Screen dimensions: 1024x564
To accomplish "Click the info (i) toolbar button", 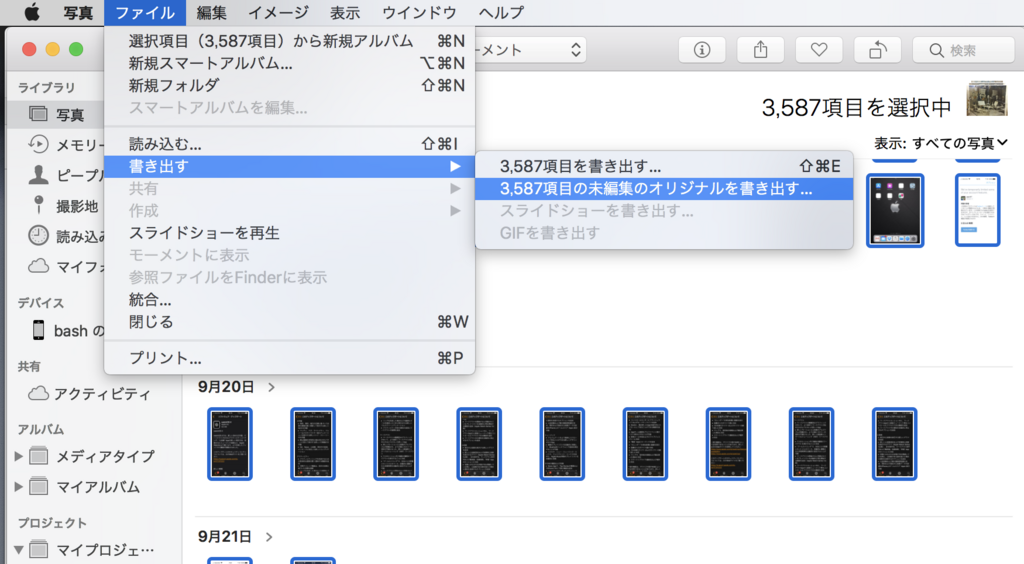I will pos(702,50).
